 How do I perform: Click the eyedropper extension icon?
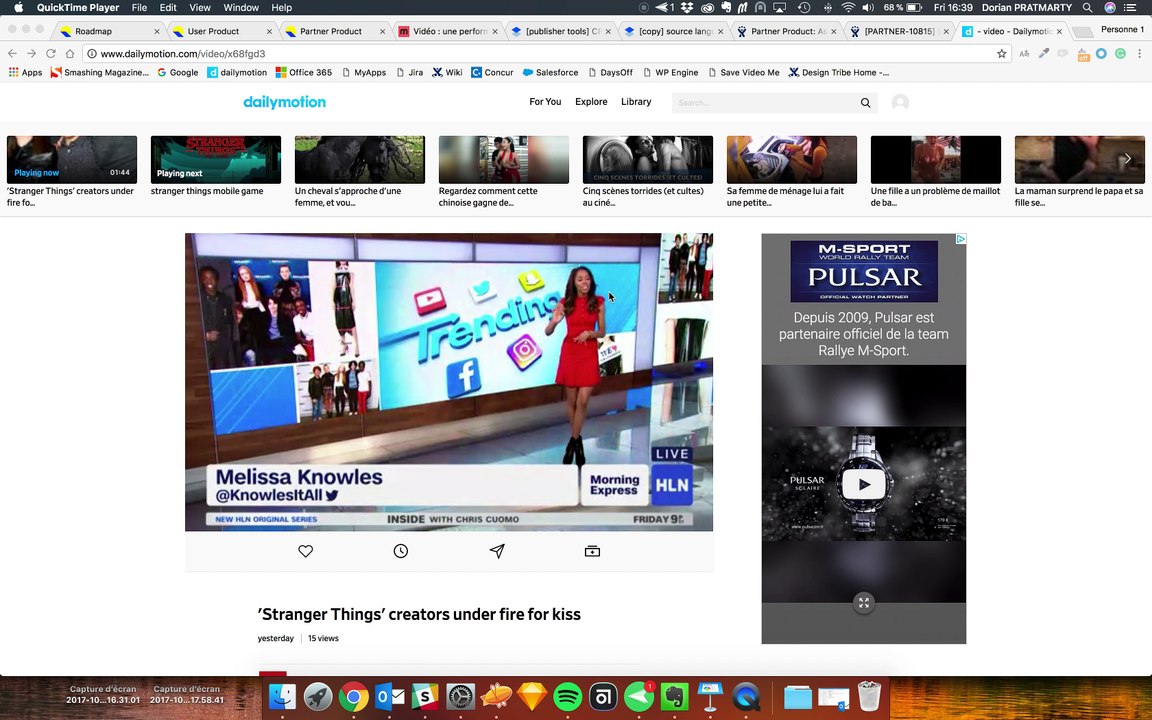tap(1043, 54)
